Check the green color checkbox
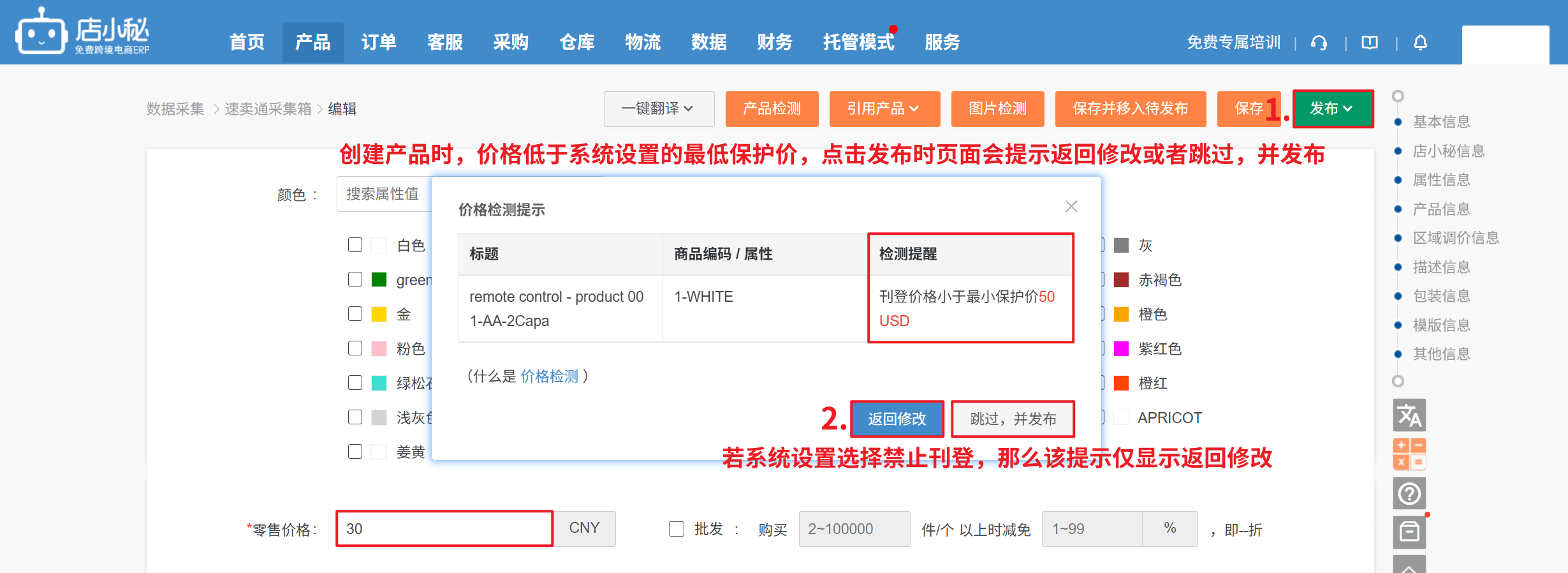 click(355, 279)
